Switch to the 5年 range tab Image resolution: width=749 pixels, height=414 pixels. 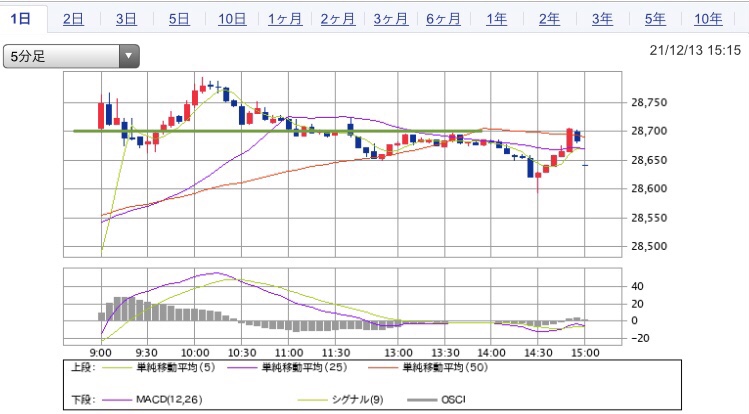pos(655,19)
